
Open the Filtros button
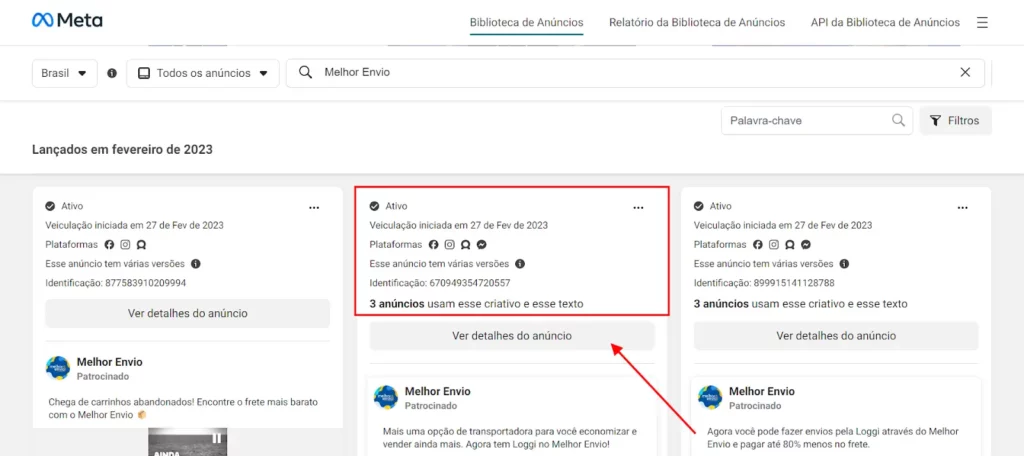click(955, 121)
